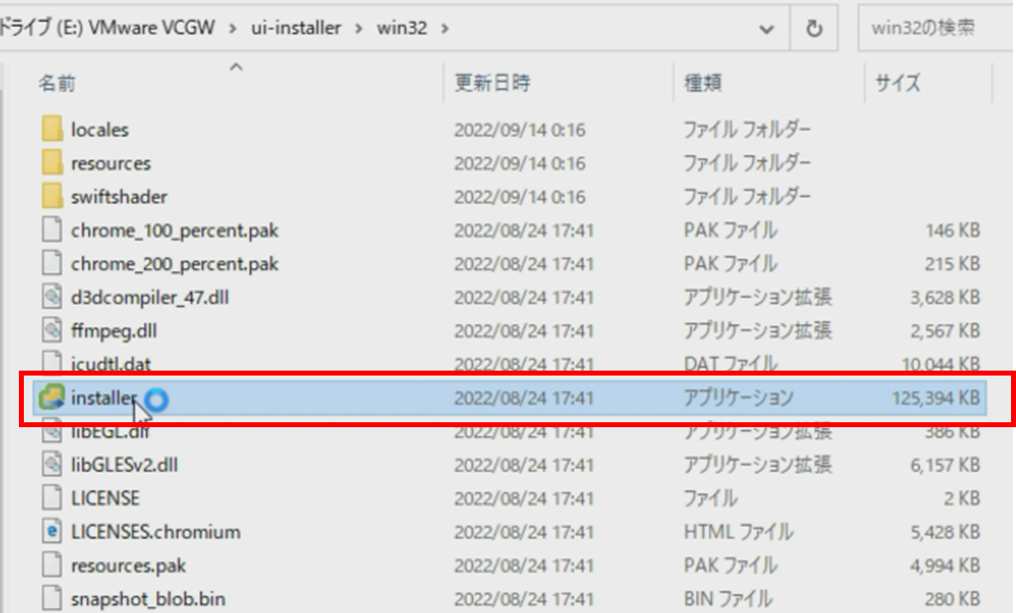Click the ffmpeg.dll file icon

(x=53, y=331)
